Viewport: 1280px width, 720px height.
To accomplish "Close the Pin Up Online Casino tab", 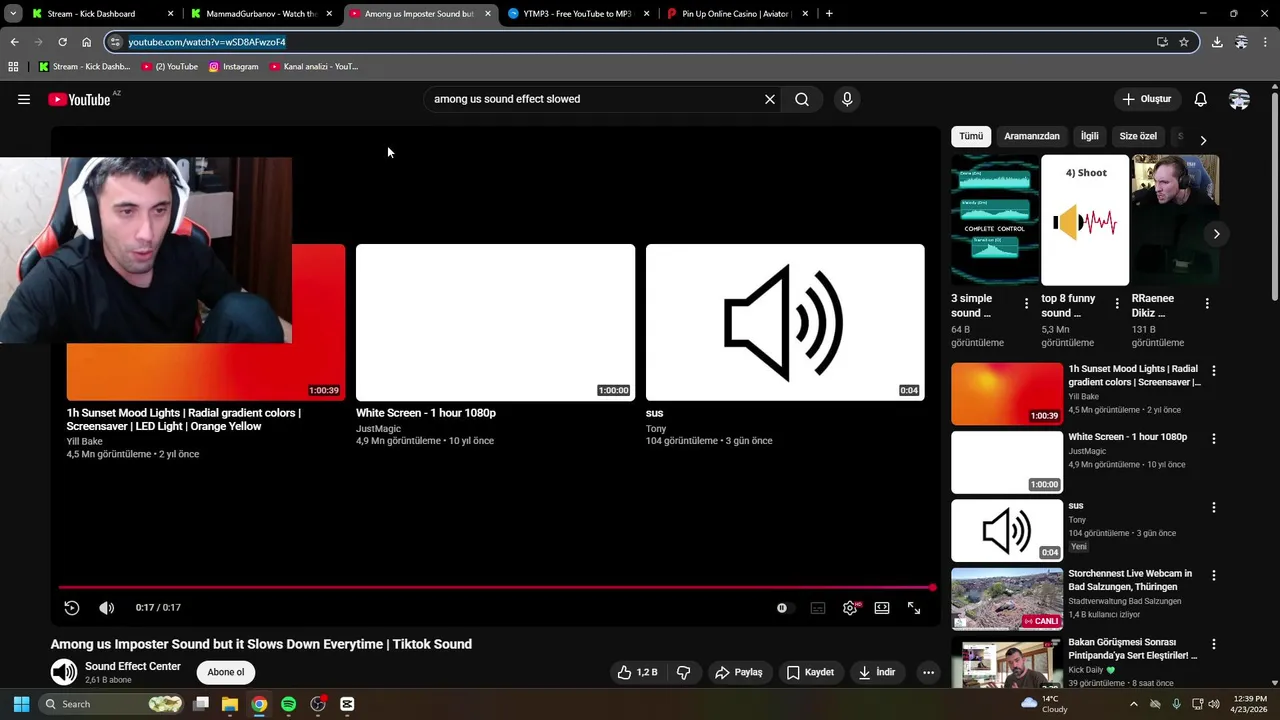I will (x=806, y=14).
